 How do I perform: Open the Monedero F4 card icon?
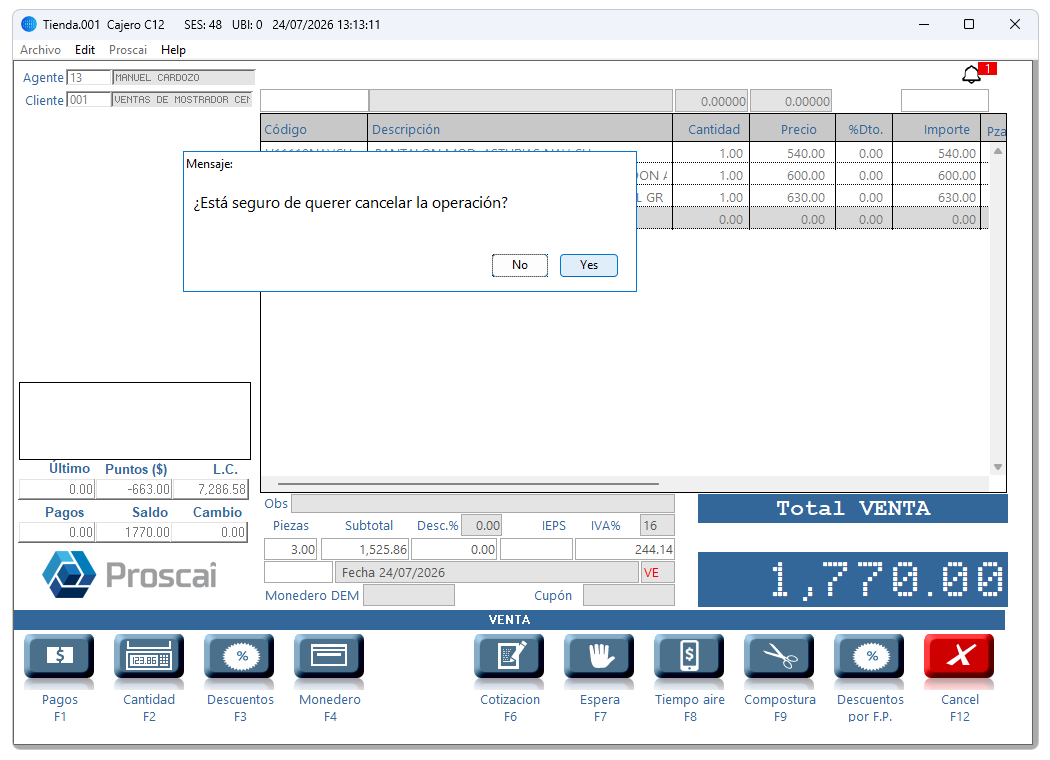329,656
